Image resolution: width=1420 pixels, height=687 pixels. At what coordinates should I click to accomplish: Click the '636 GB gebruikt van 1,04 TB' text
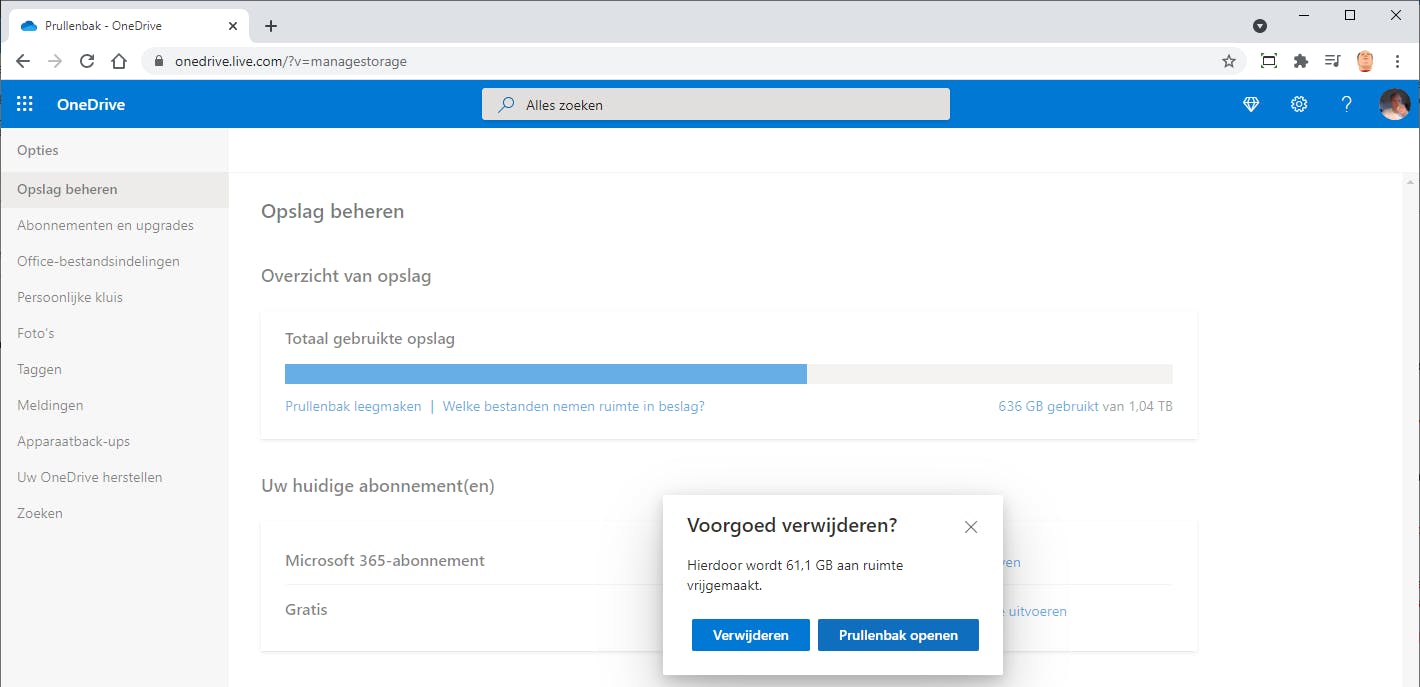(x=1085, y=406)
